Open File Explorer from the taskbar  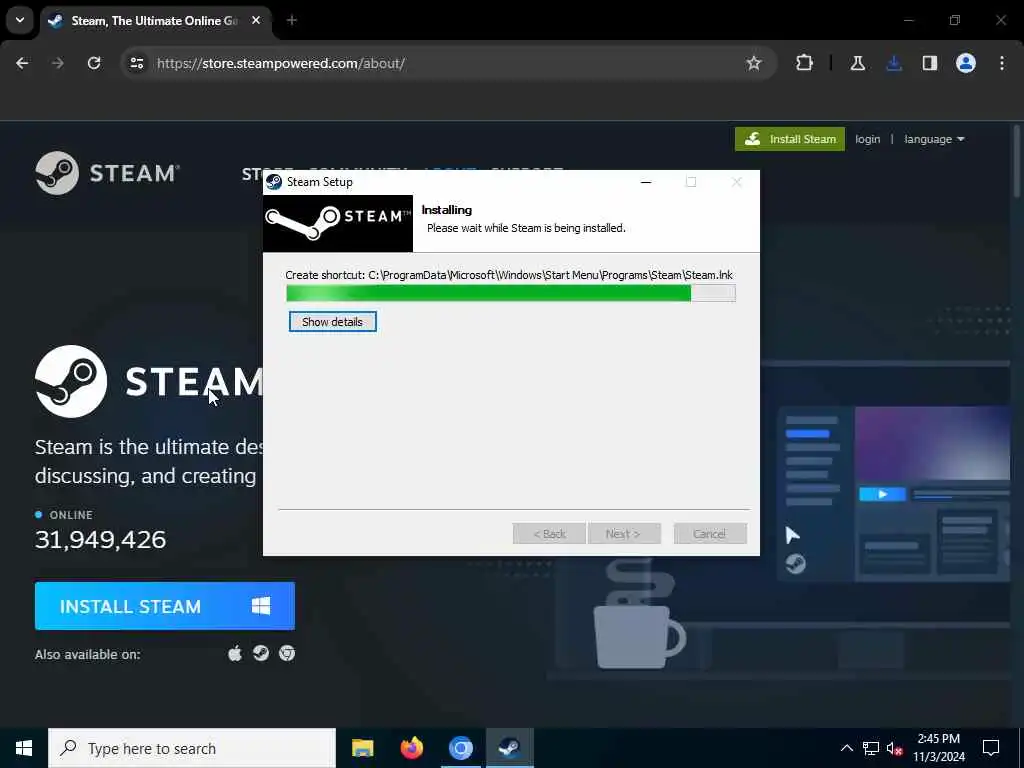[362, 748]
